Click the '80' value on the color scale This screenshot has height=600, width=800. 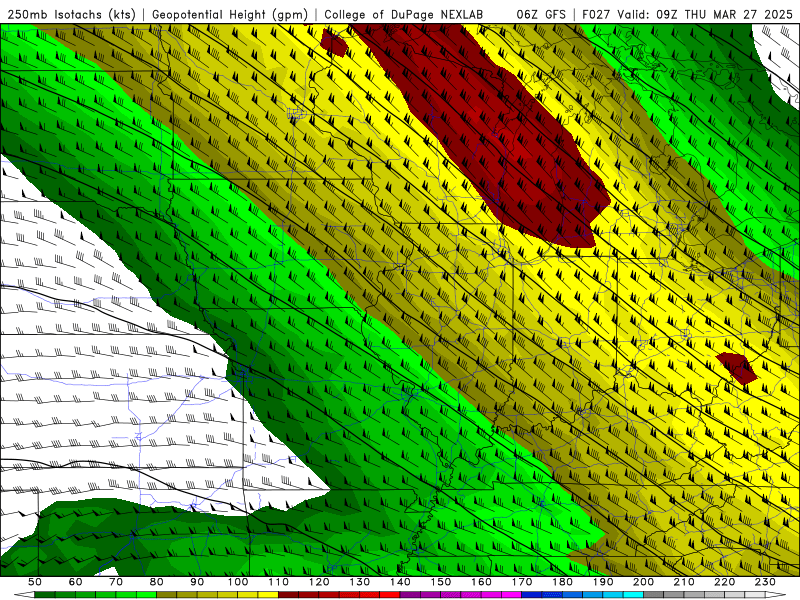click(x=156, y=582)
